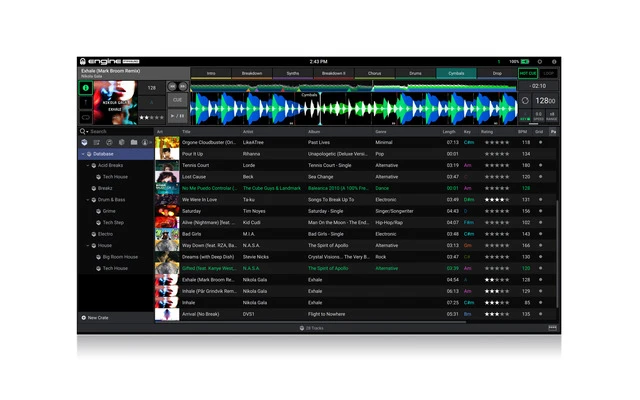Jump to the Drums cue section
The image size is (640, 400).
pyautogui.click(x=415, y=73)
